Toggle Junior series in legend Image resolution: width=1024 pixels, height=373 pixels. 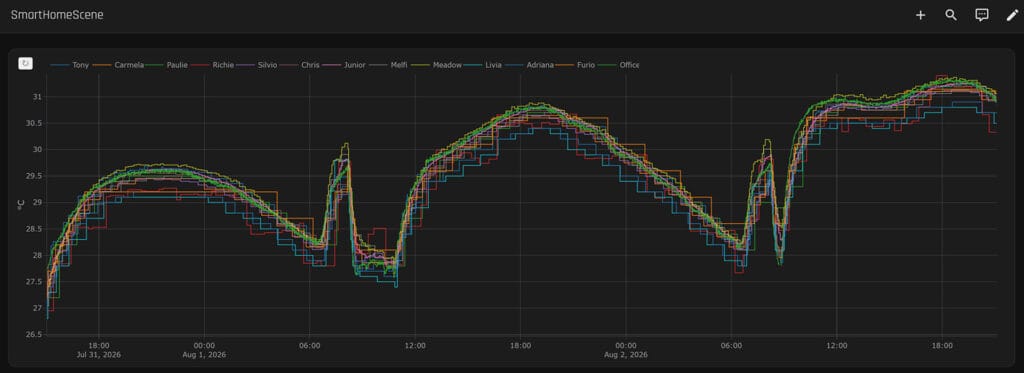(344, 65)
